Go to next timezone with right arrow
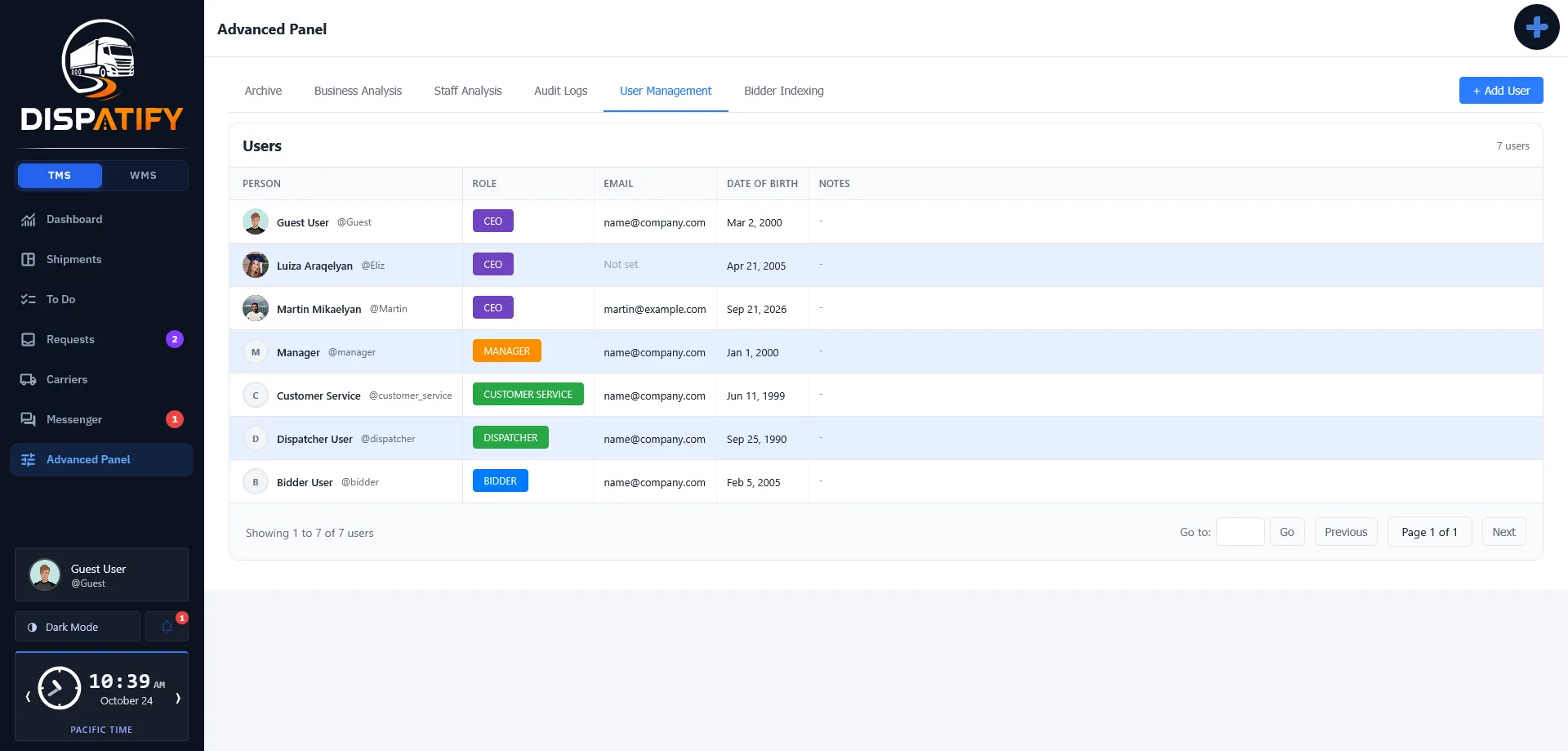This screenshot has width=1568, height=751. coord(178,697)
